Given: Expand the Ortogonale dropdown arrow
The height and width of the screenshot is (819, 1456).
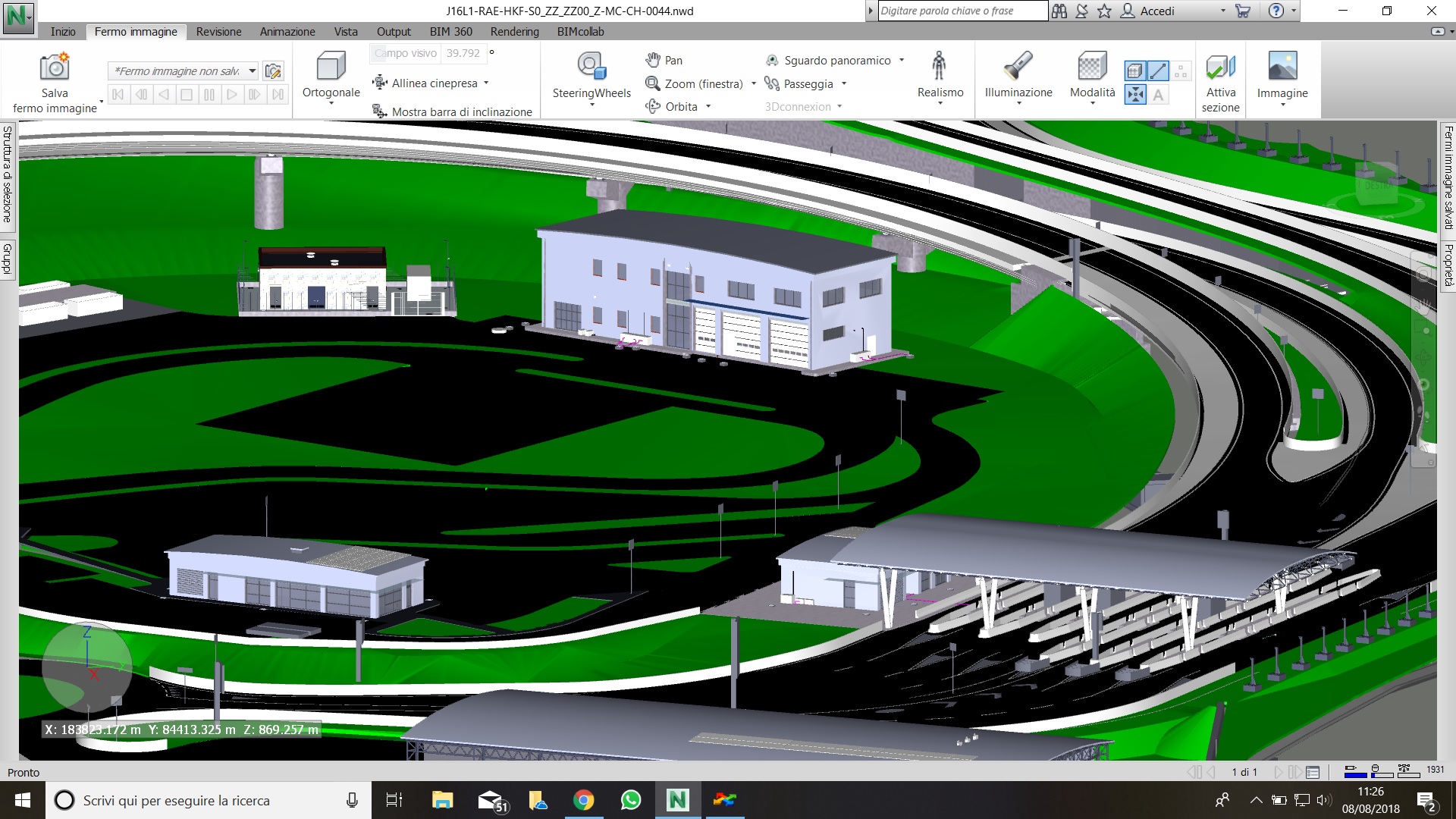Looking at the screenshot, I should [x=331, y=104].
